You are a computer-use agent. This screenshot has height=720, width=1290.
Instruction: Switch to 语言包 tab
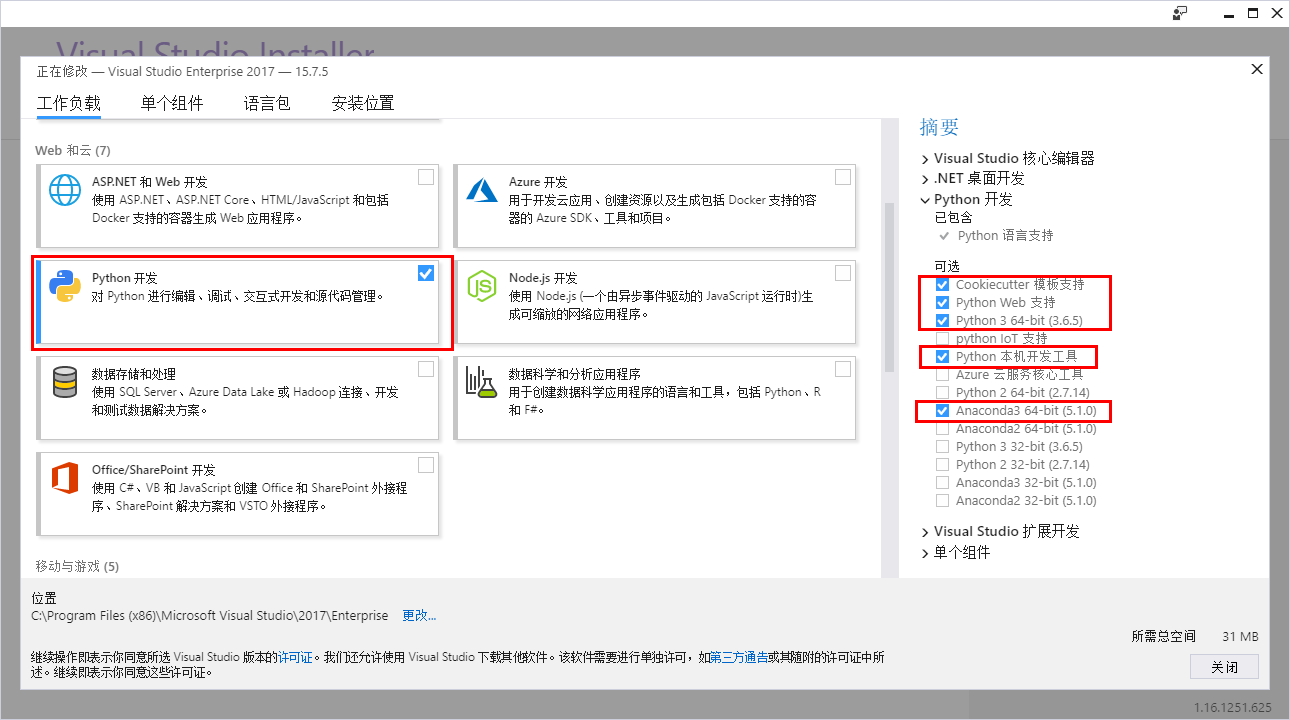point(267,103)
